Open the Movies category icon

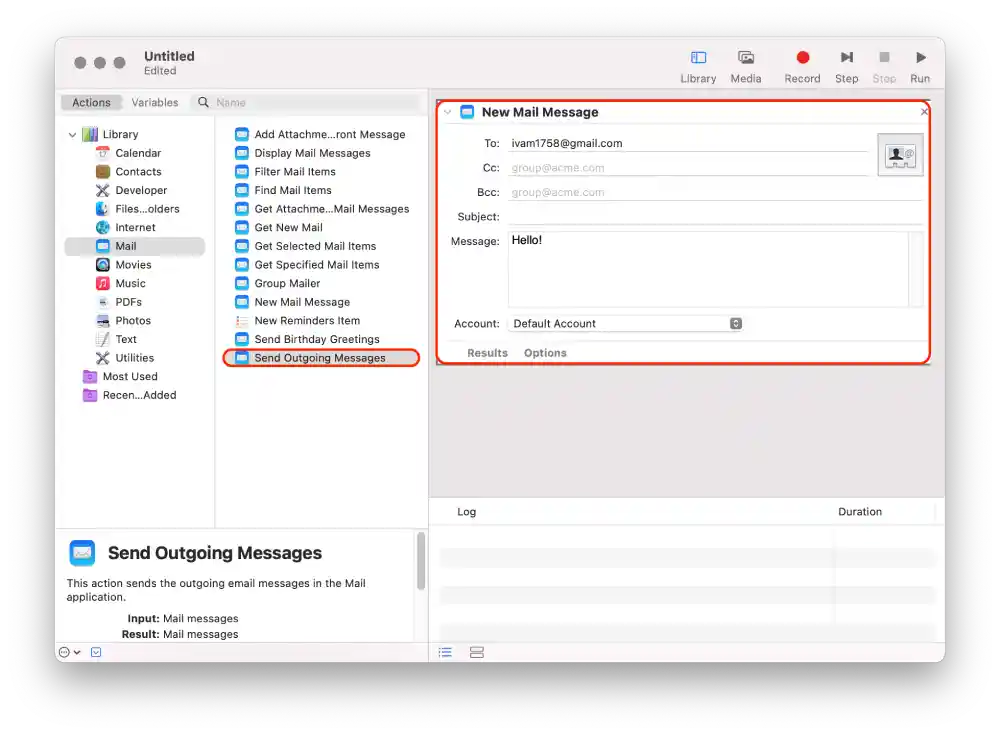[103, 265]
